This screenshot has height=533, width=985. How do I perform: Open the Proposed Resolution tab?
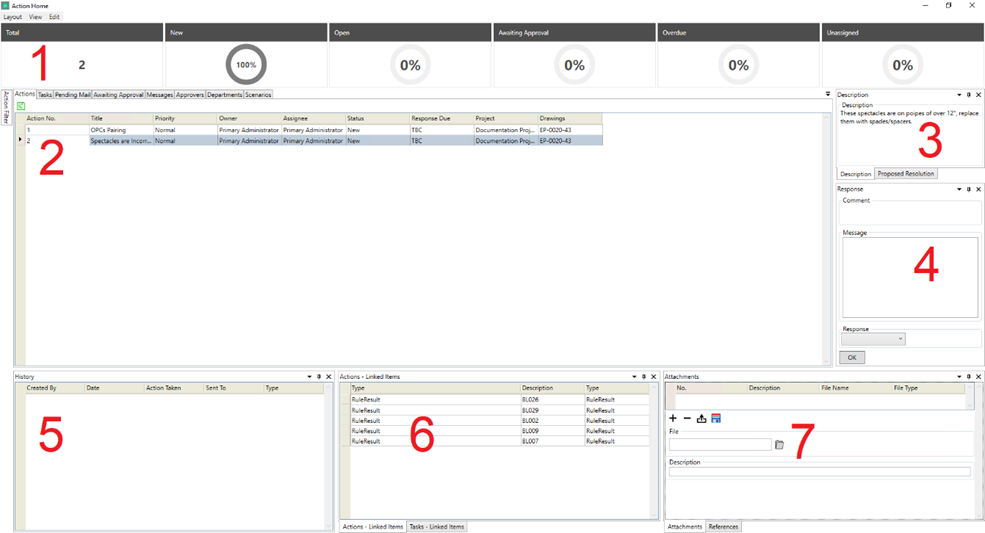coord(905,174)
